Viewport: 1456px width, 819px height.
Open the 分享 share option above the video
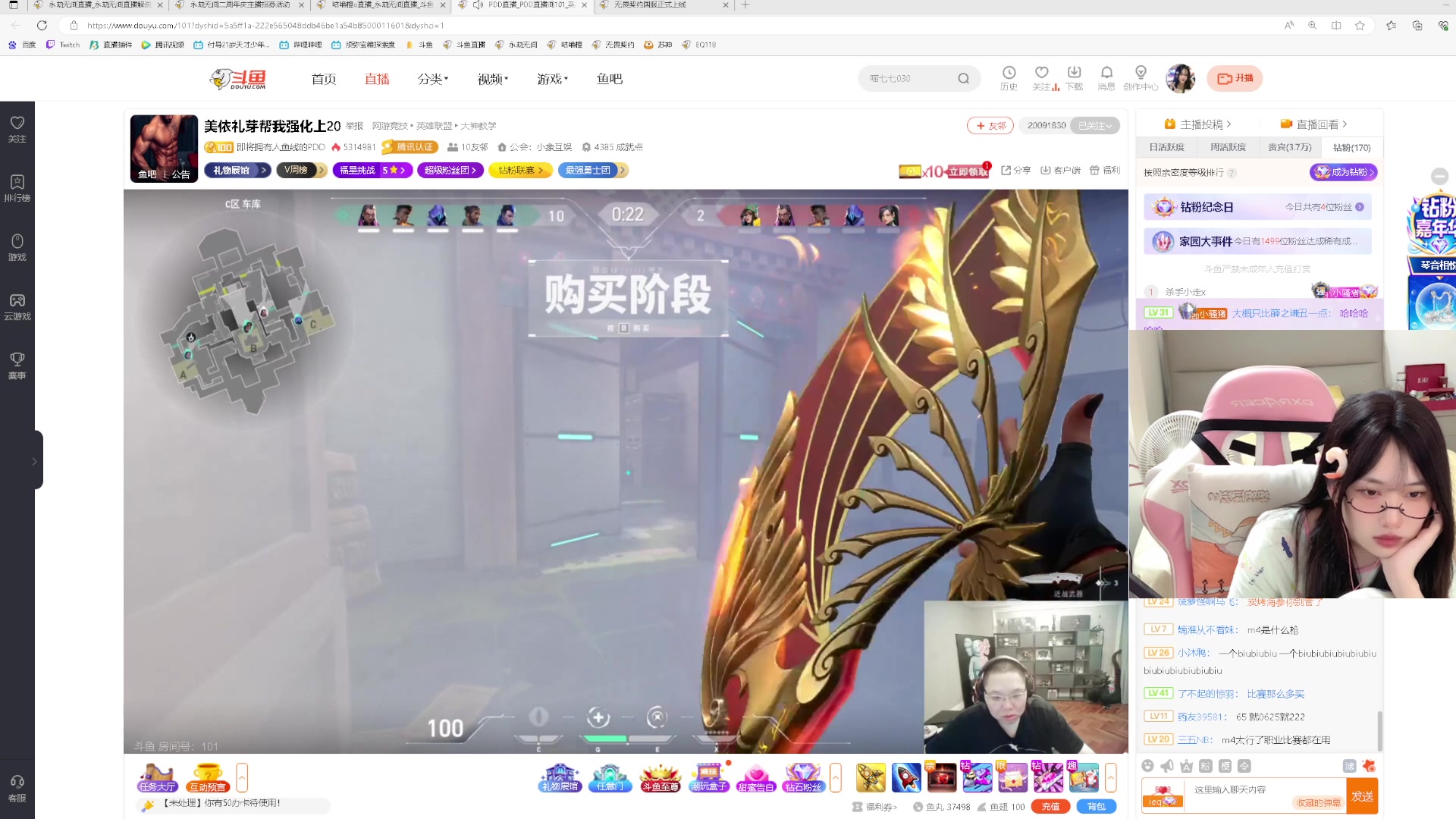[x=1016, y=171]
